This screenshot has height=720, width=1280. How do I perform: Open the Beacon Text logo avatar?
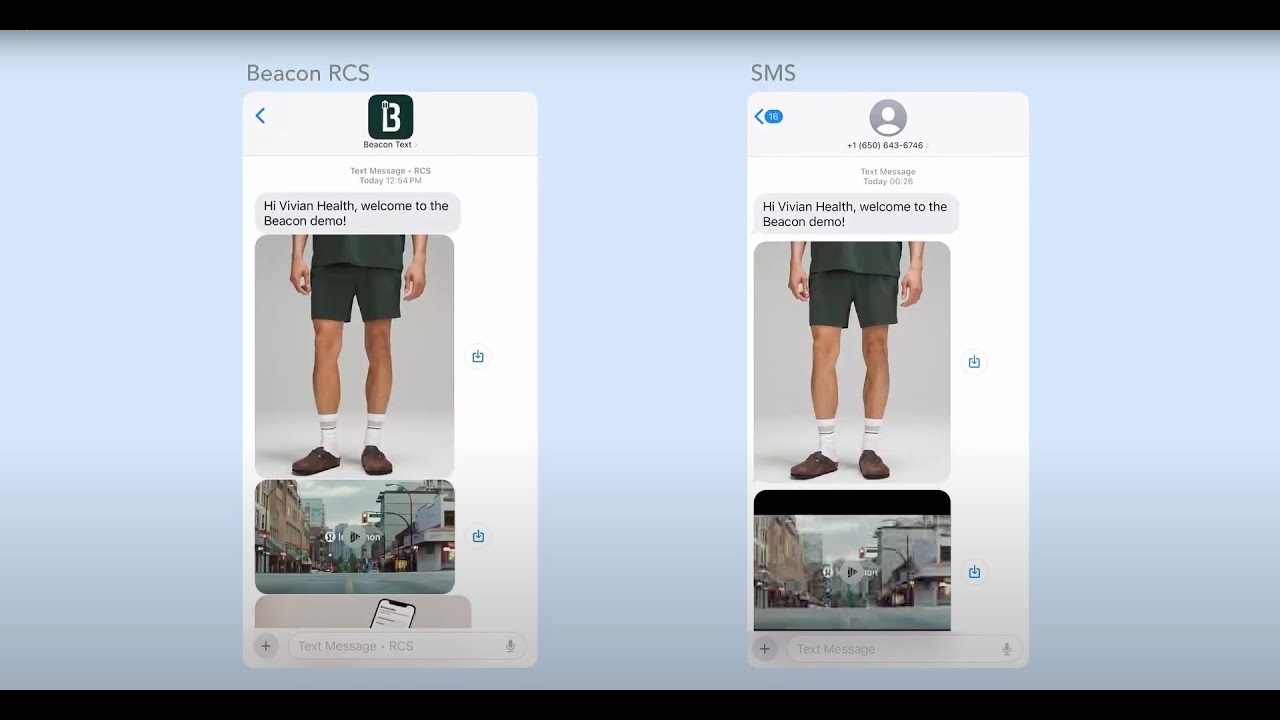pos(390,117)
